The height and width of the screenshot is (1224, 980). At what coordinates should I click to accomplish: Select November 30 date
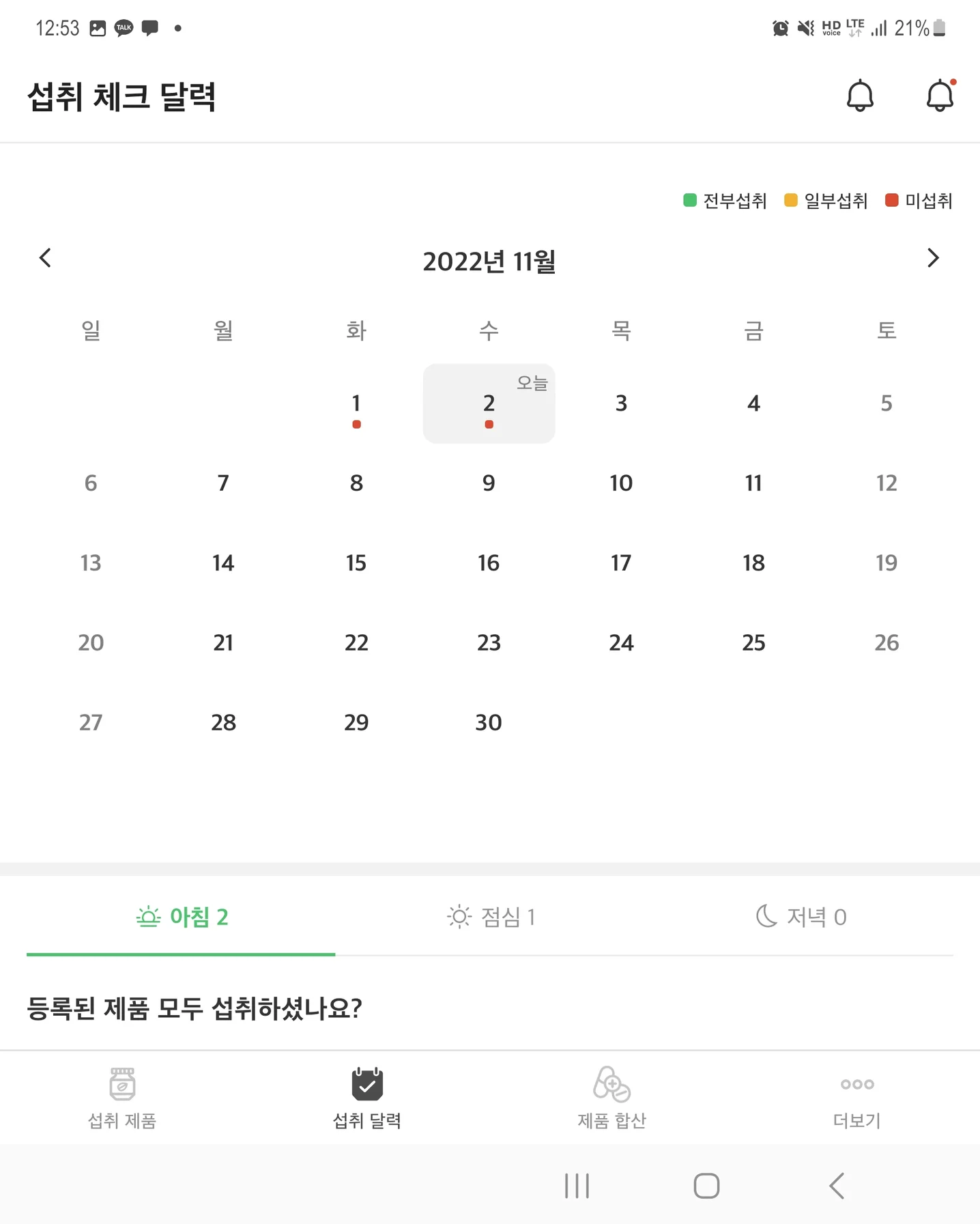click(489, 722)
